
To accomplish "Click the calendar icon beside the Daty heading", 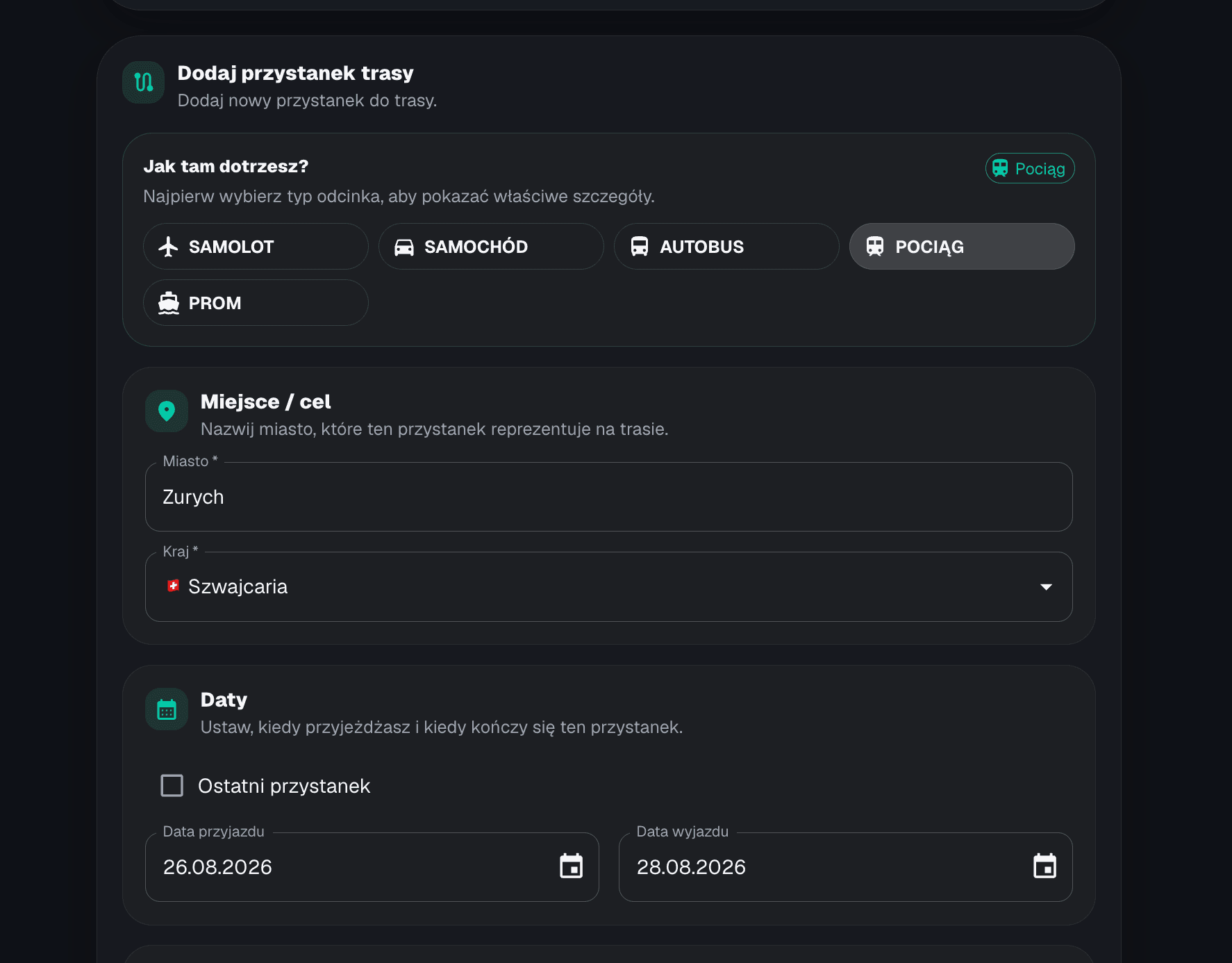I will point(167,709).
